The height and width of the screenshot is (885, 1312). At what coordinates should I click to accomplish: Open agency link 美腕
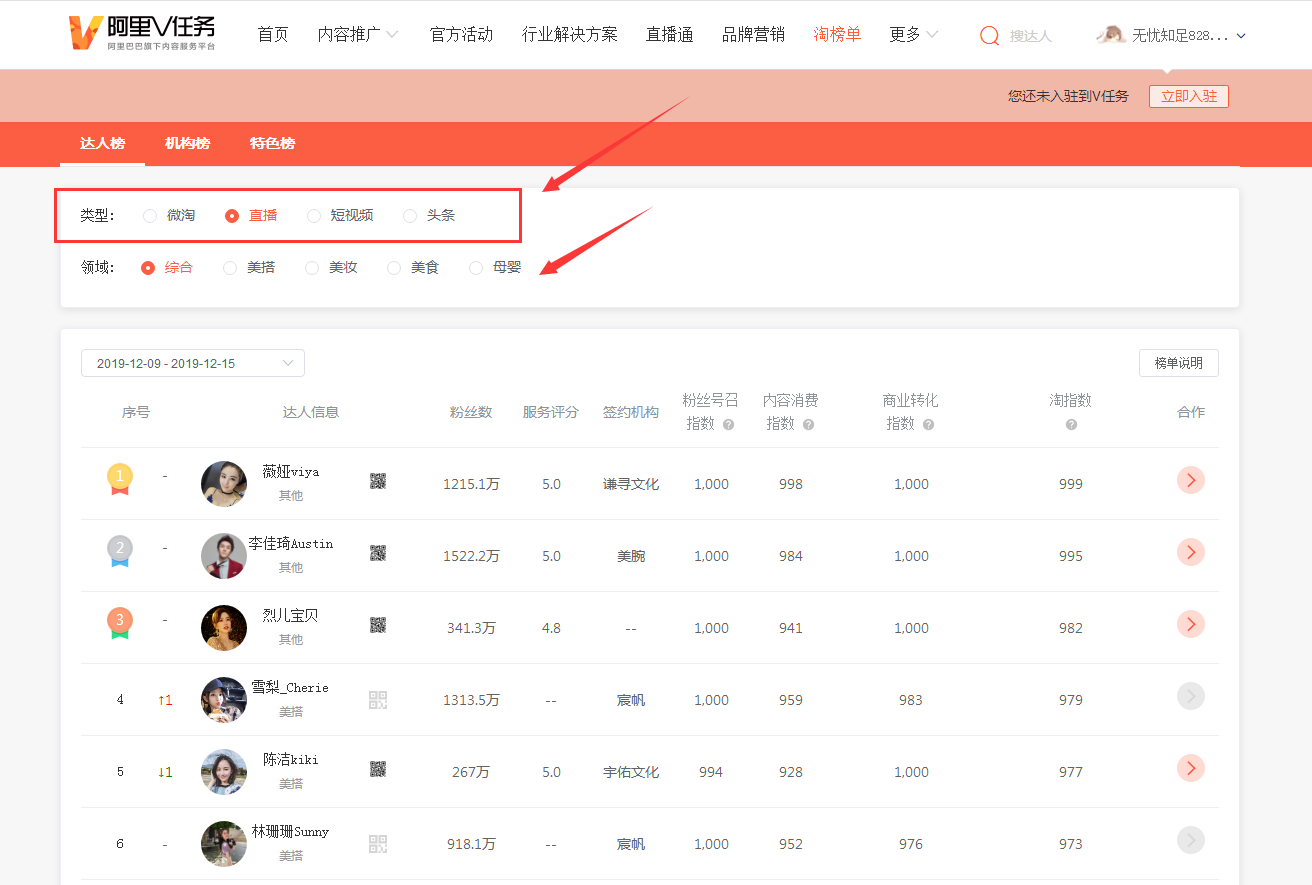tap(631, 556)
